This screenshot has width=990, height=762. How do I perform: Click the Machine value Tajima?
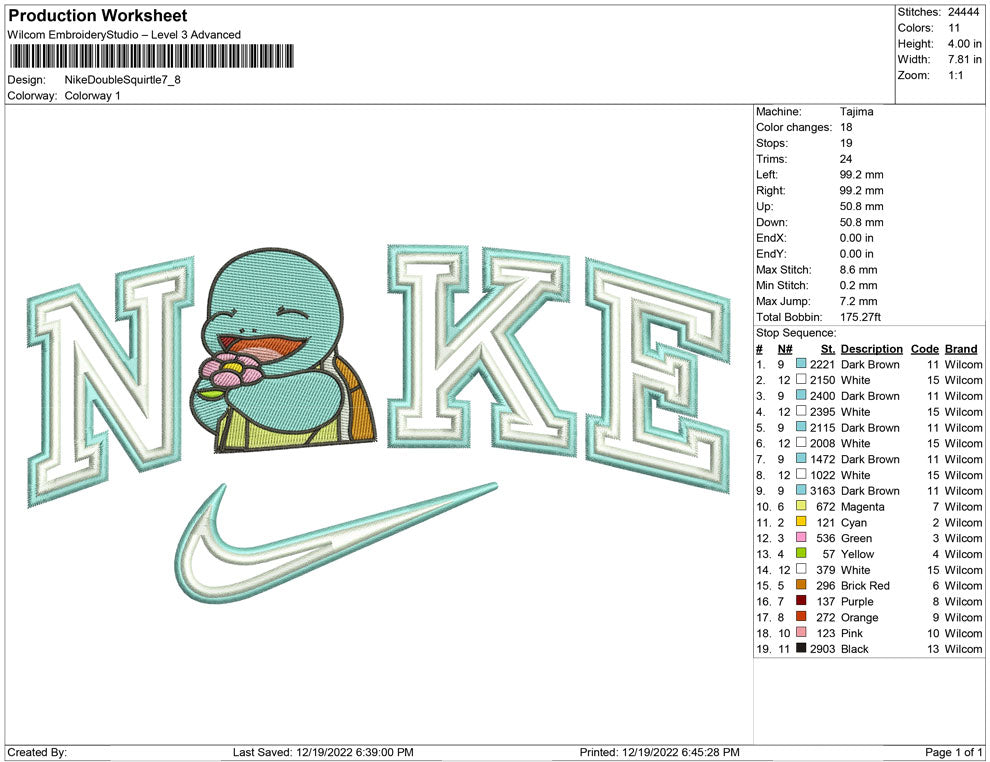tap(856, 112)
